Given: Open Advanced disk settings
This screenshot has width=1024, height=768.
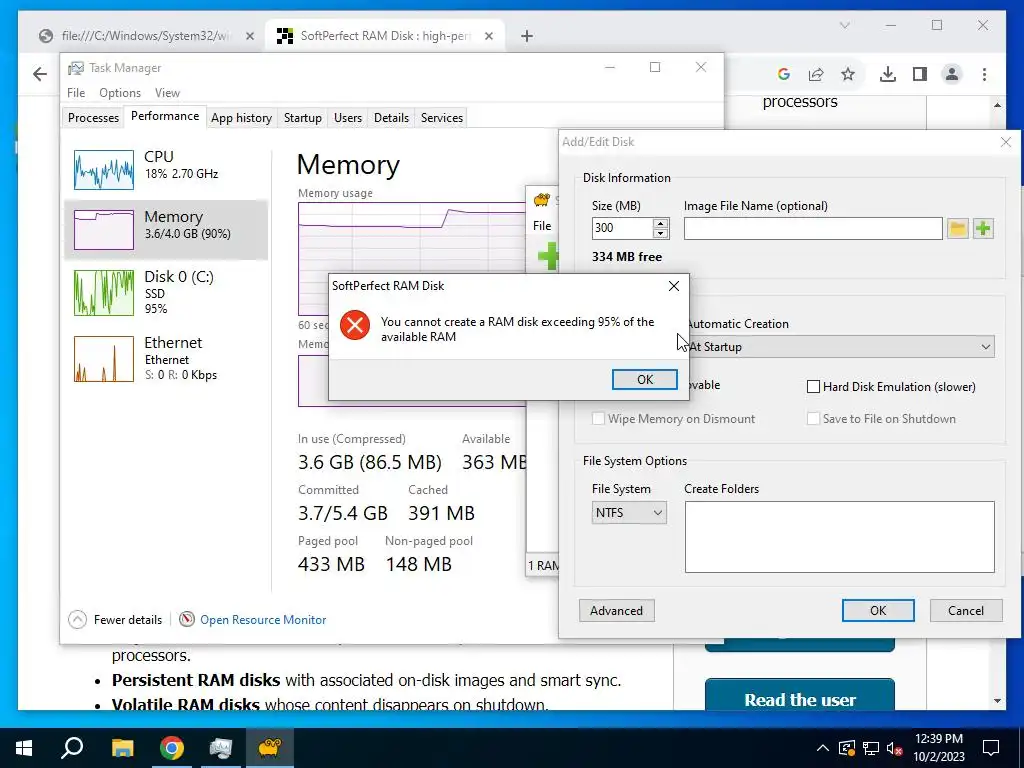Looking at the screenshot, I should [x=616, y=611].
